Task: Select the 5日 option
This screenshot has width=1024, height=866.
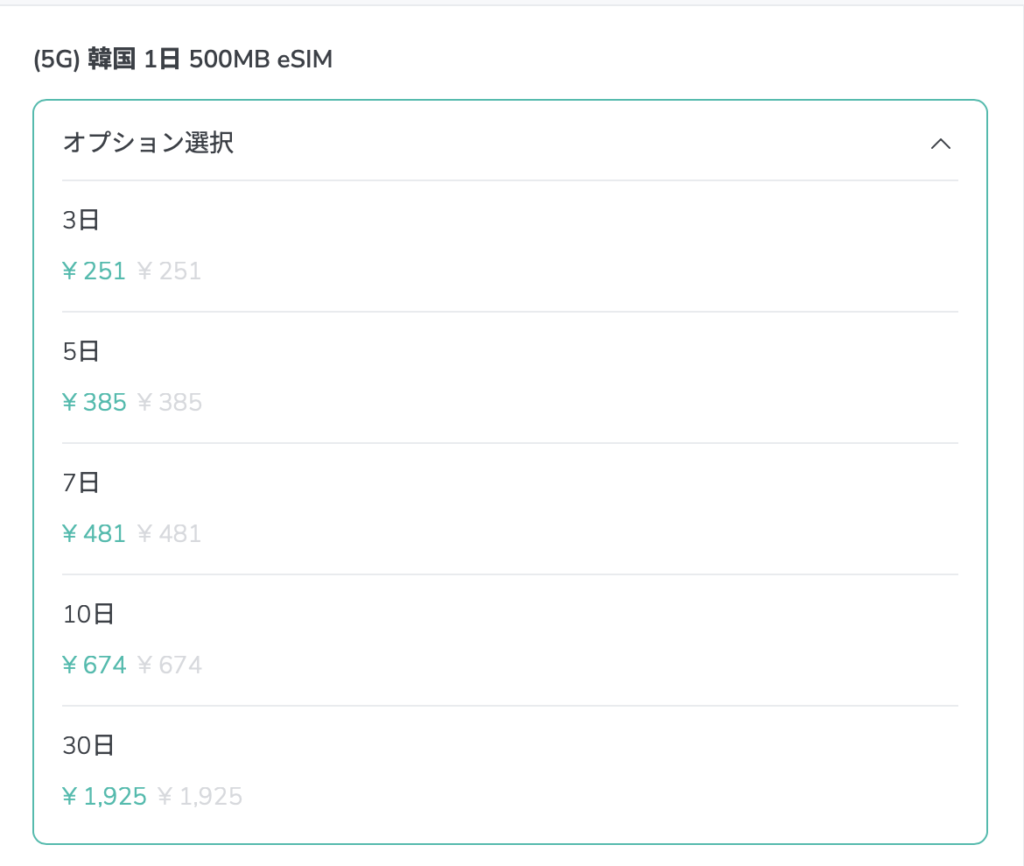Action: (510, 377)
